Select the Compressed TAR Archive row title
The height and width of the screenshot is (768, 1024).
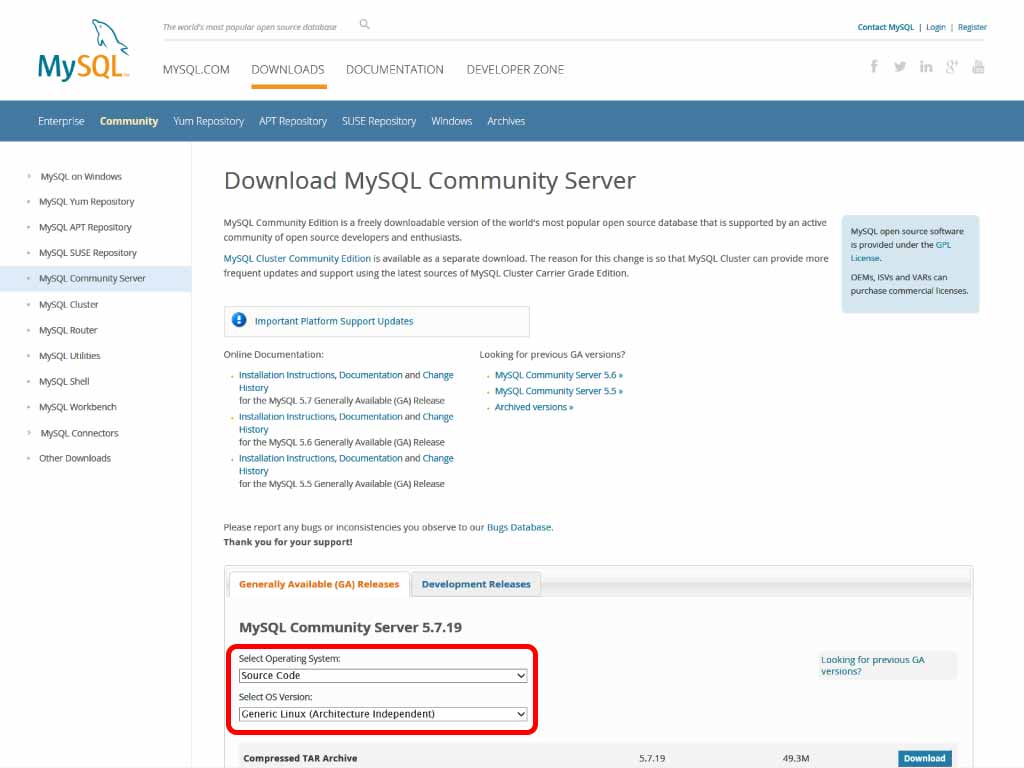300,758
